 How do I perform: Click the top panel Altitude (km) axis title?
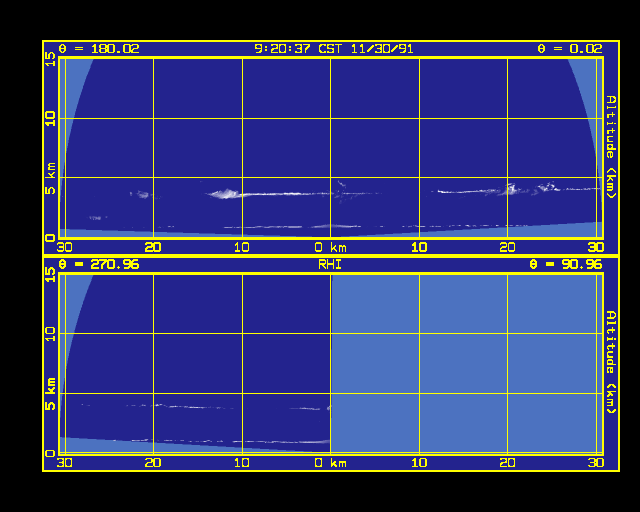[x=611, y=147]
